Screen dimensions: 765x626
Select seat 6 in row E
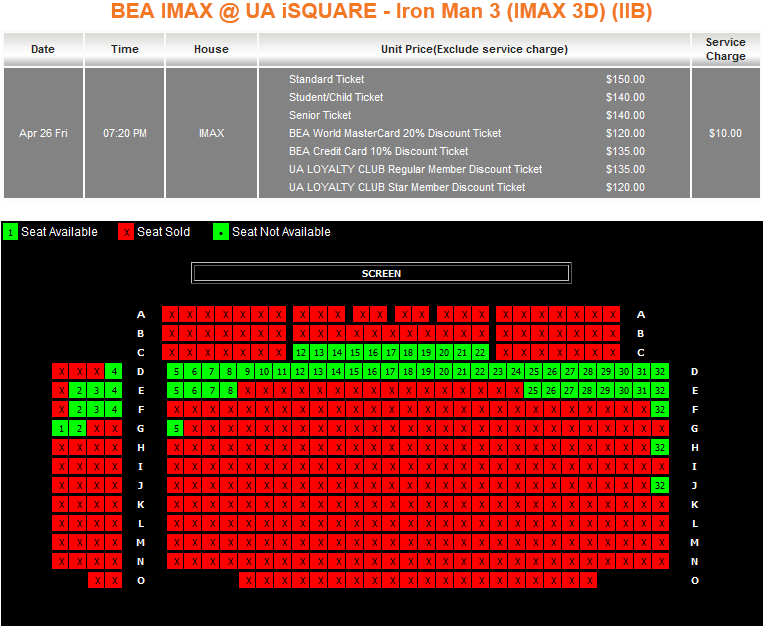194,390
